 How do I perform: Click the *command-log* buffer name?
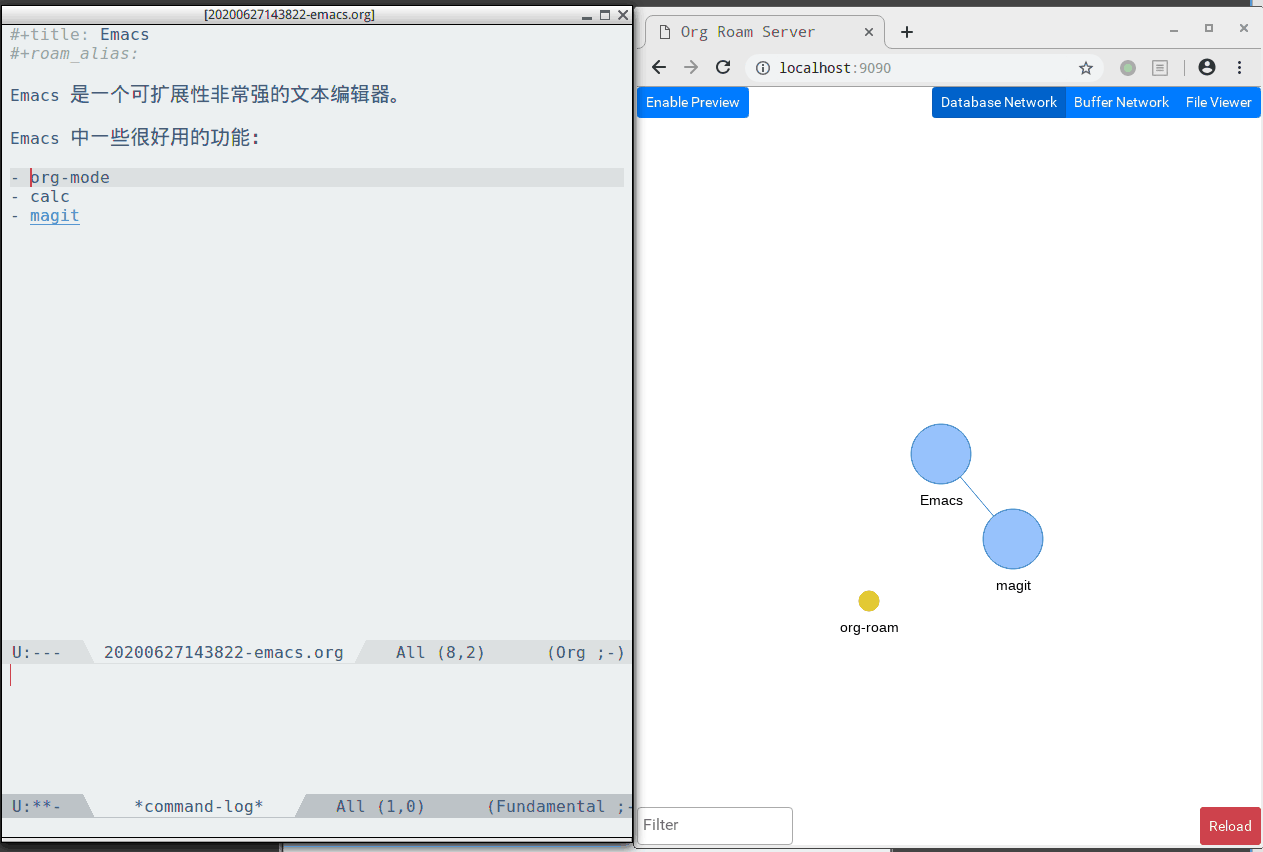point(198,807)
